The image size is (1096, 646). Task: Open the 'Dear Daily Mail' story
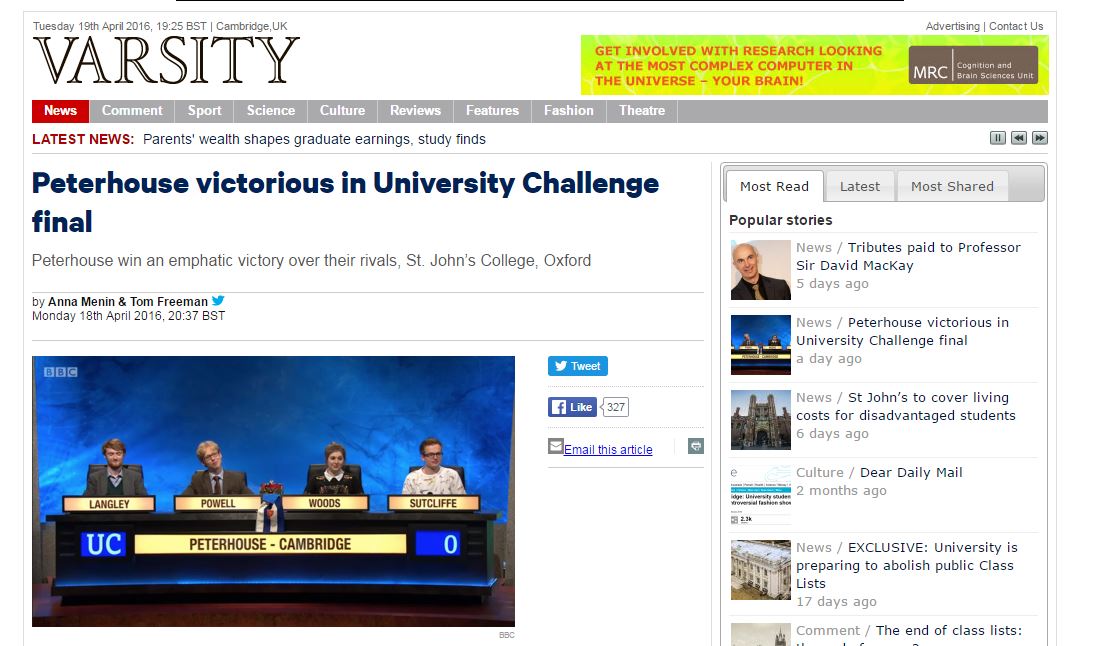pos(911,473)
